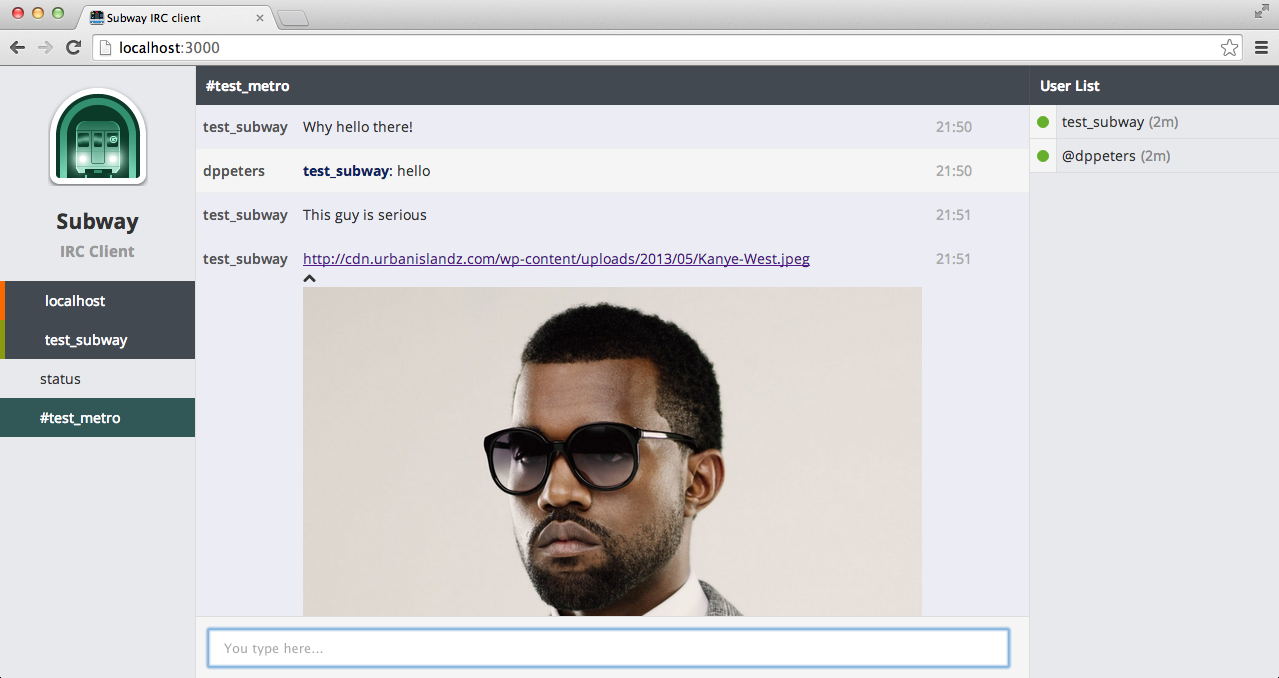This screenshot has height=678, width=1279.
Task: Collapse the embedded image with the caret
Action: pyautogui.click(x=310, y=279)
